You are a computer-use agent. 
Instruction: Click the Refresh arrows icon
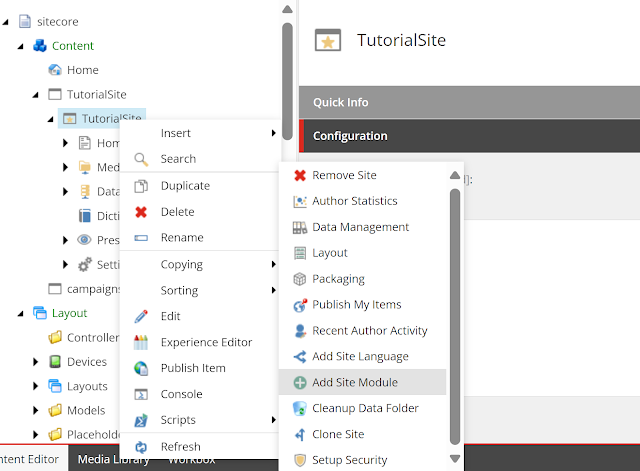[x=141, y=447]
